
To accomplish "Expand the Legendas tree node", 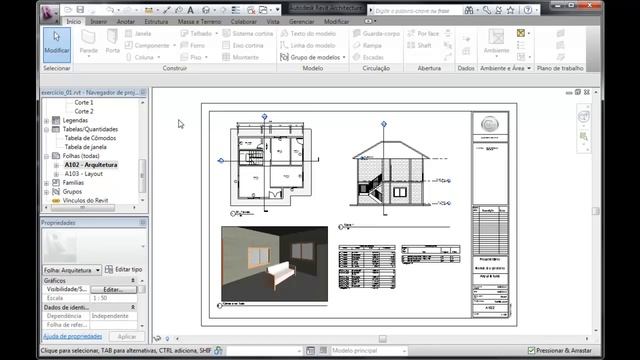I will (47, 120).
